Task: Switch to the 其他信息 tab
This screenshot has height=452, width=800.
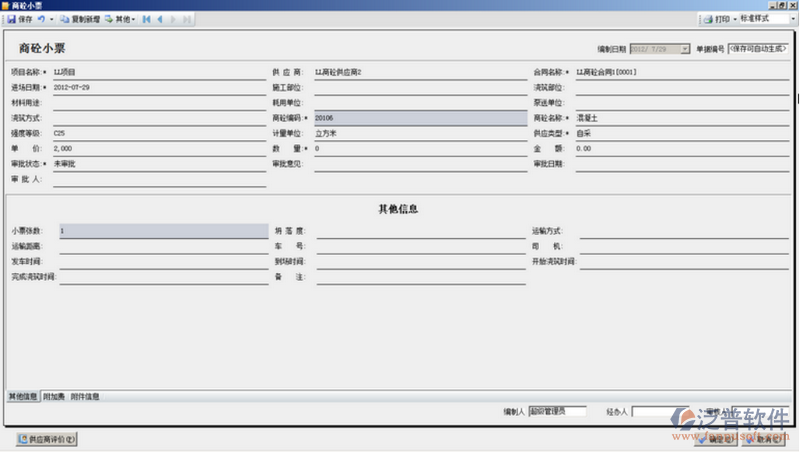Action: (x=23, y=397)
